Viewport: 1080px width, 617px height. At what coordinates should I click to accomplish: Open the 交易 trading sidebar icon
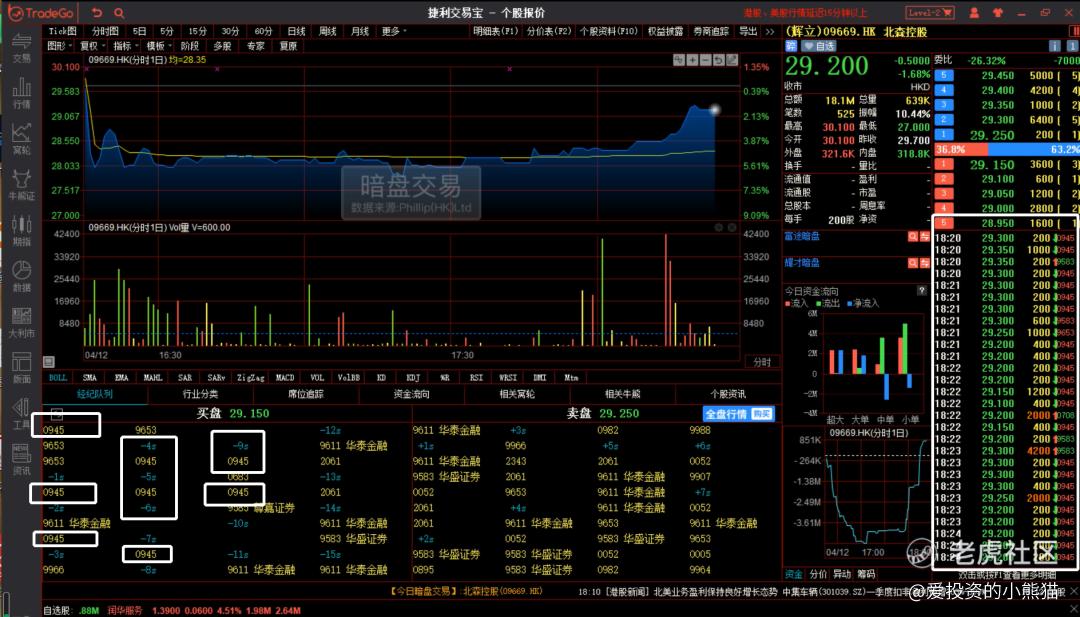22,48
